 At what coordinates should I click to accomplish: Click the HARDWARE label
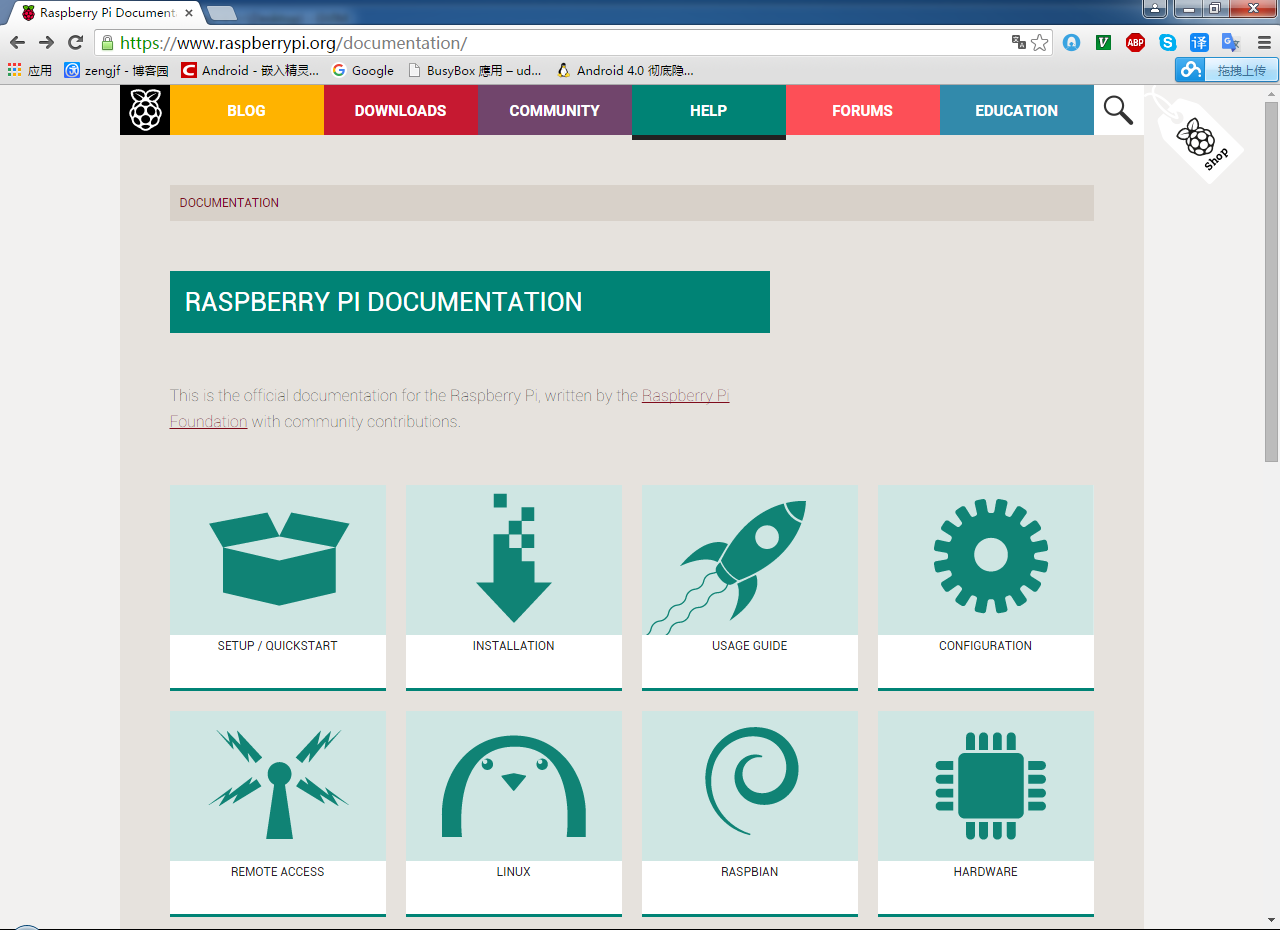coord(986,872)
